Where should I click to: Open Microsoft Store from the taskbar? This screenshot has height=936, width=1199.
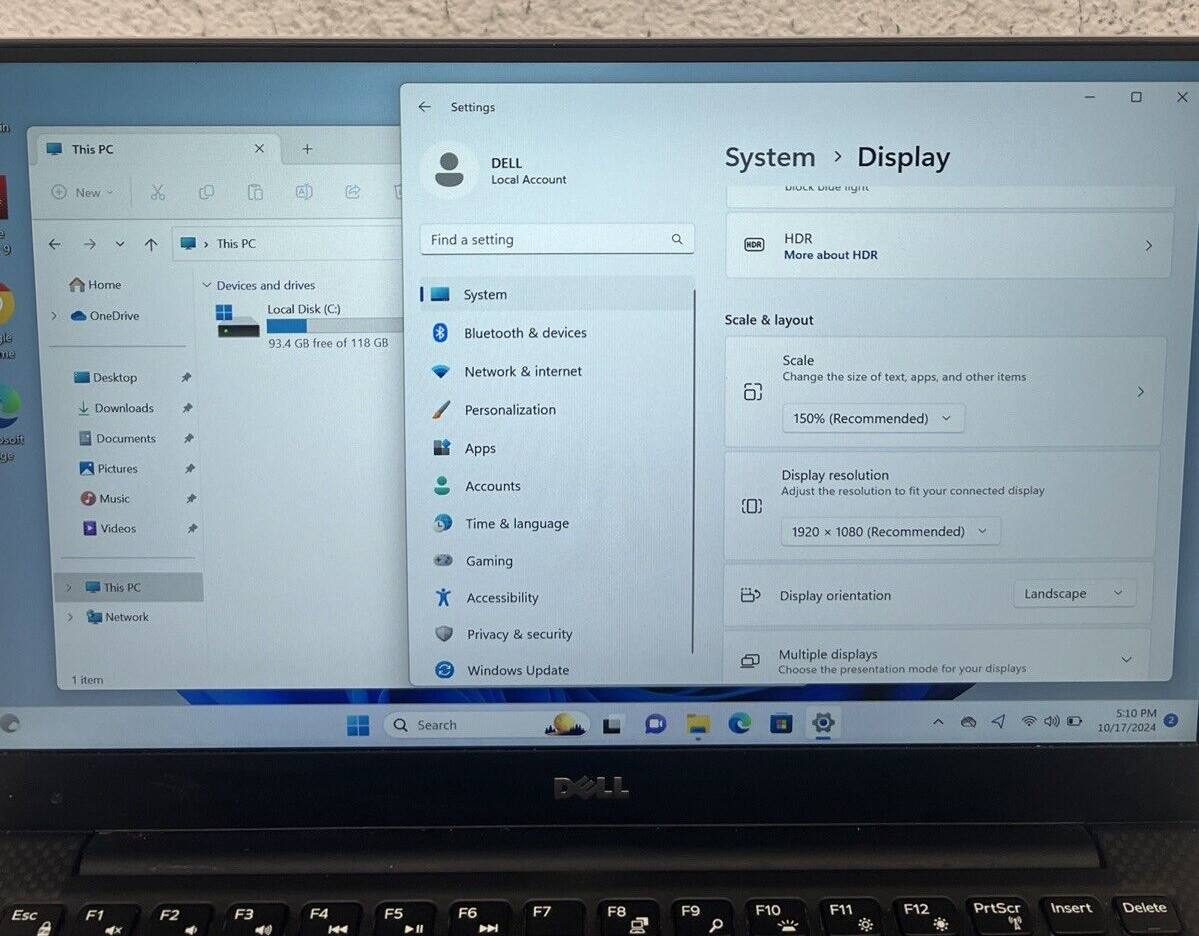point(781,723)
